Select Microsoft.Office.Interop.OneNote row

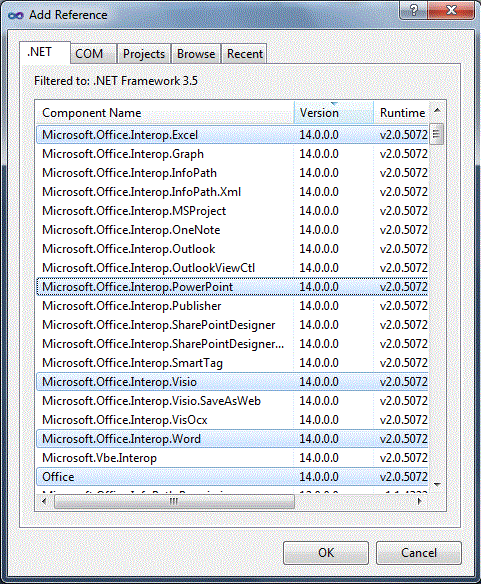tap(232, 230)
